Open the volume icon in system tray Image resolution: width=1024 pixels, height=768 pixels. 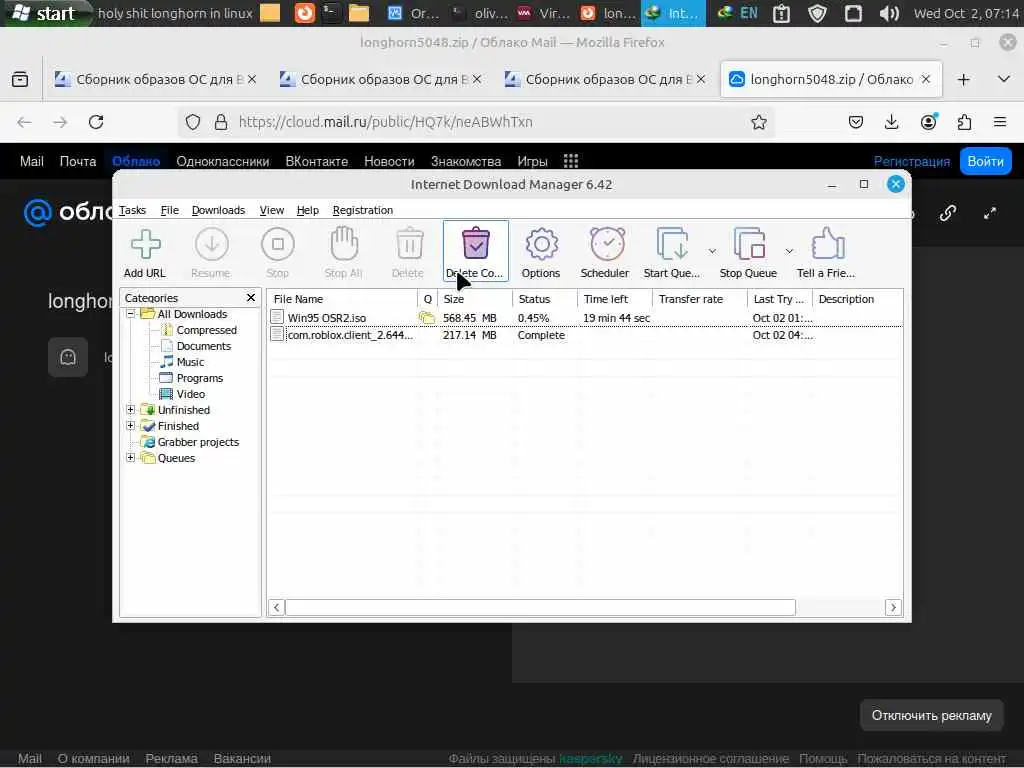click(889, 13)
